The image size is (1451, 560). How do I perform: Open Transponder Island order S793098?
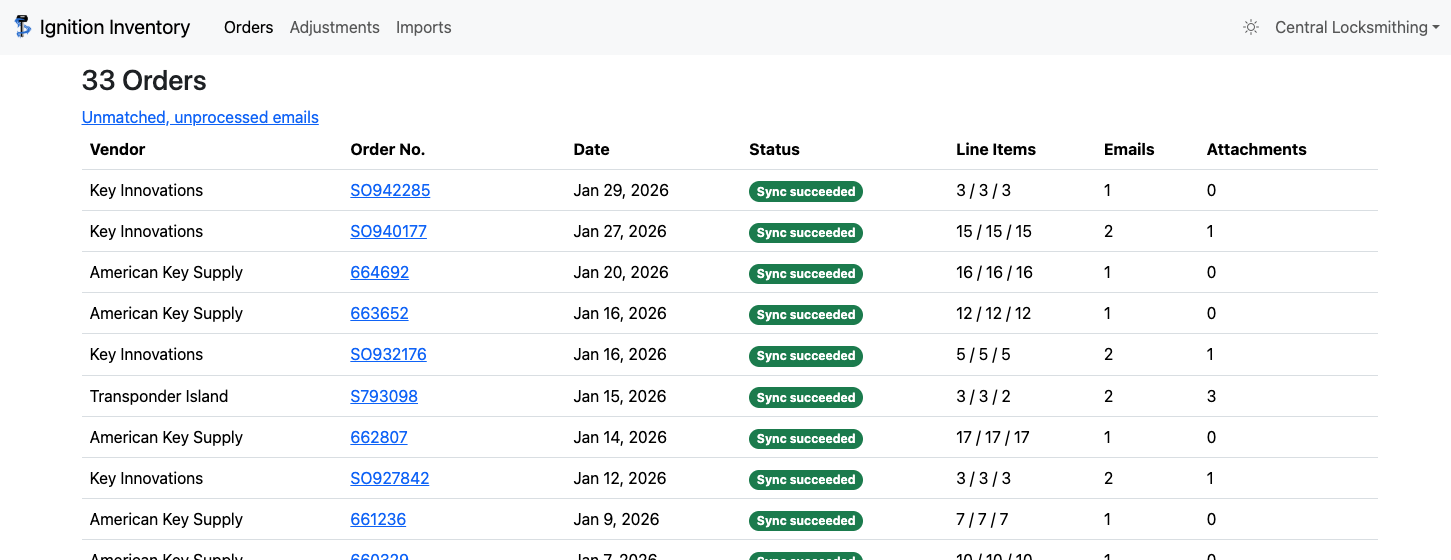(x=383, y=396)
